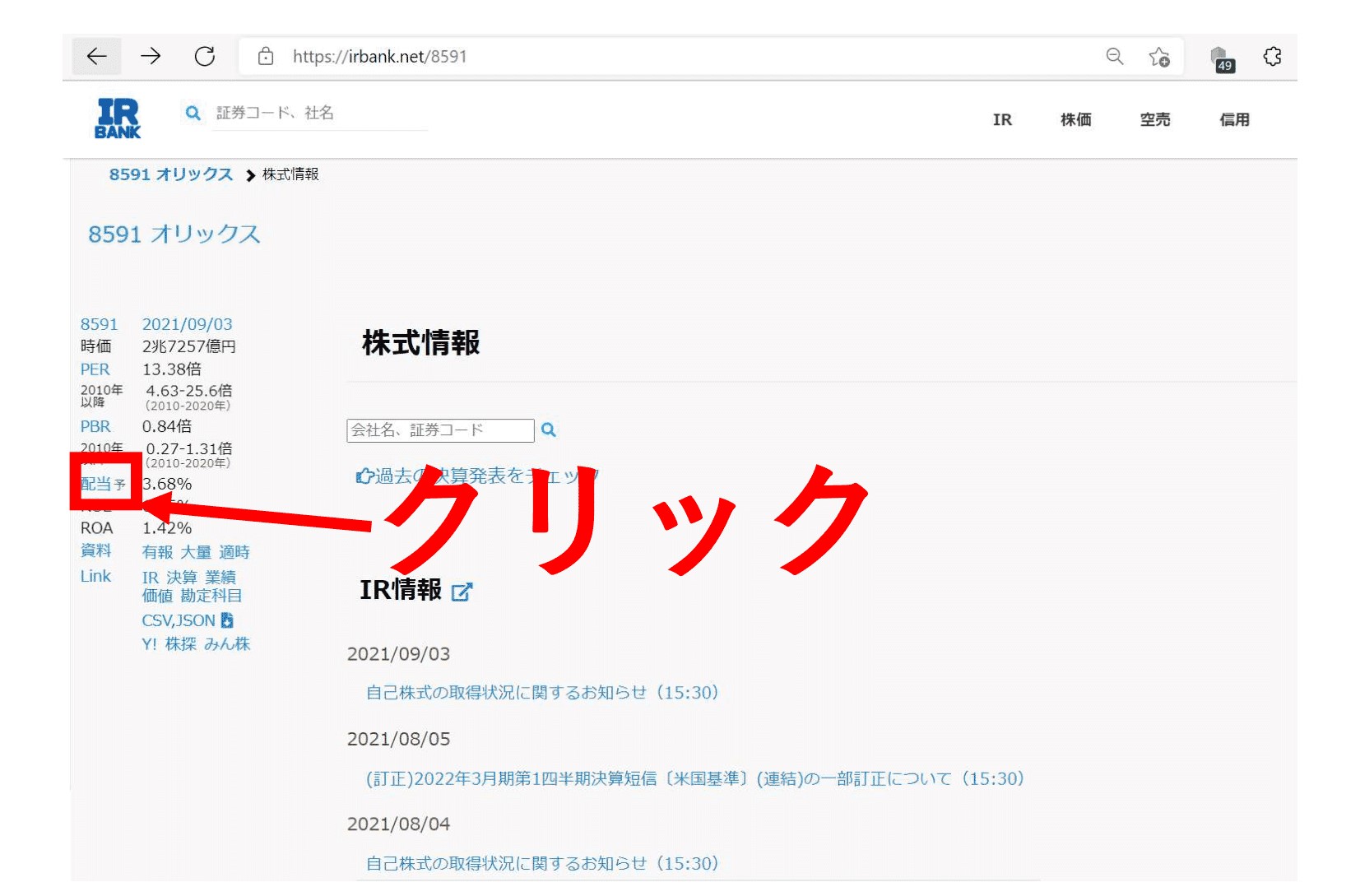Click the 配当予 link in sidebar
The image size is (1360, 896).
pyautogui.click(x=103, y=484)
